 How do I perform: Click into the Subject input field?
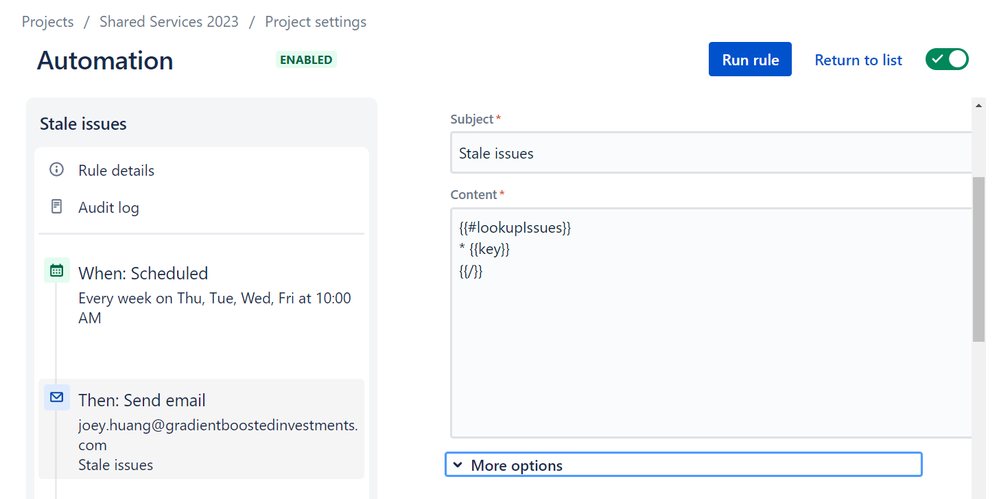710,154
